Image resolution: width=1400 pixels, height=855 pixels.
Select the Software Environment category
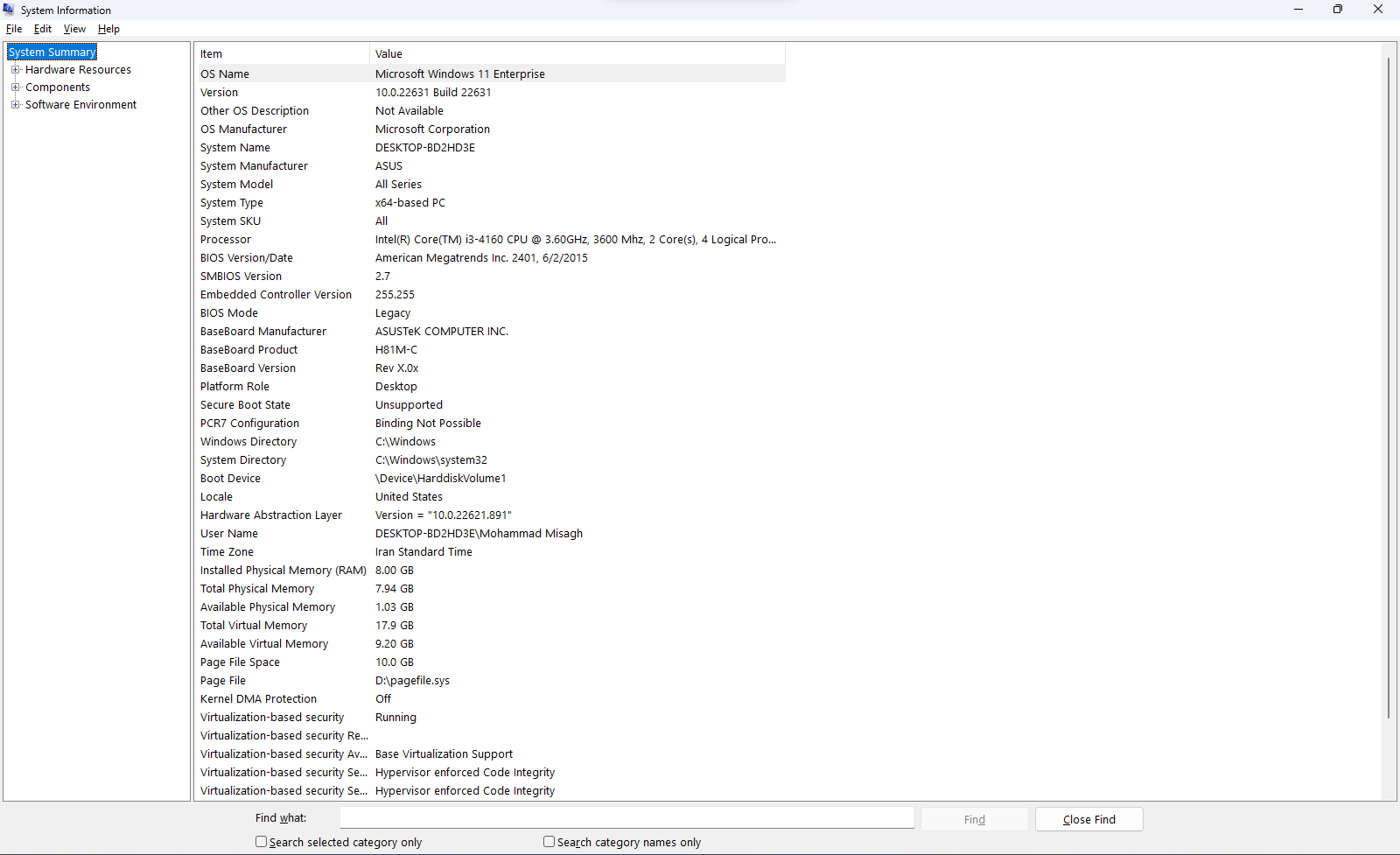click(80, 105)
